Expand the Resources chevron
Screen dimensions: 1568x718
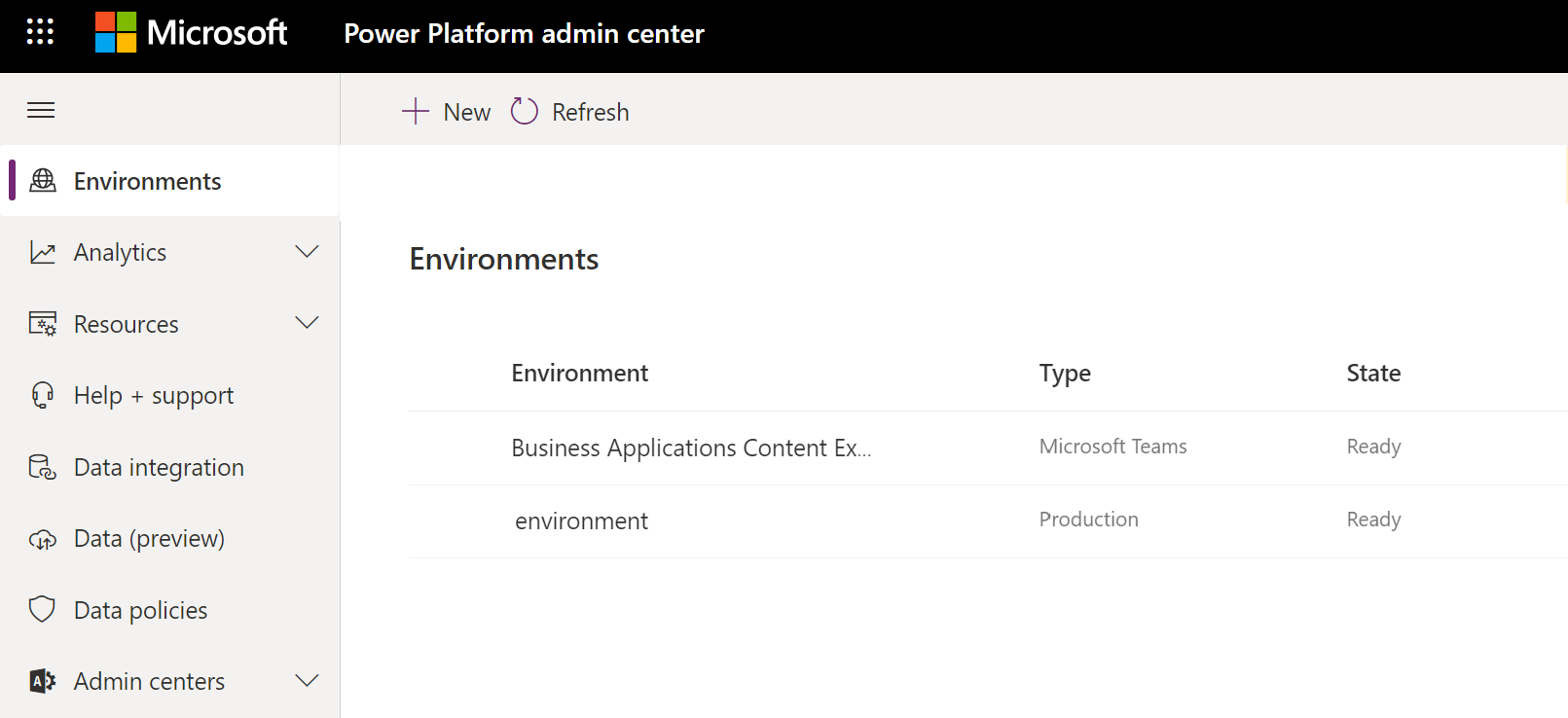(x=308, y=323)
